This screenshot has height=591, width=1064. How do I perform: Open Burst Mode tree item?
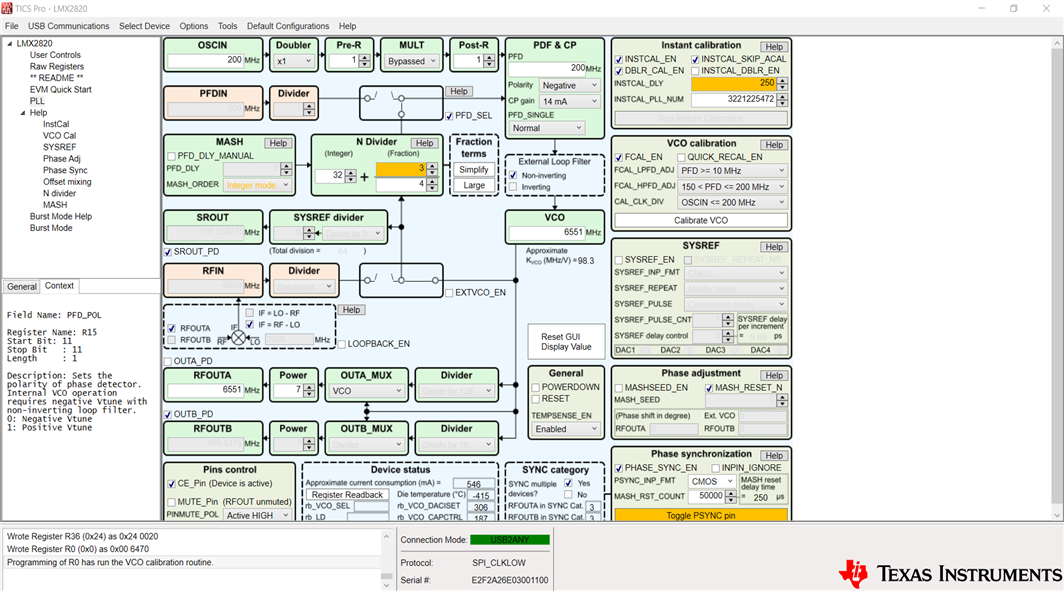51,228
